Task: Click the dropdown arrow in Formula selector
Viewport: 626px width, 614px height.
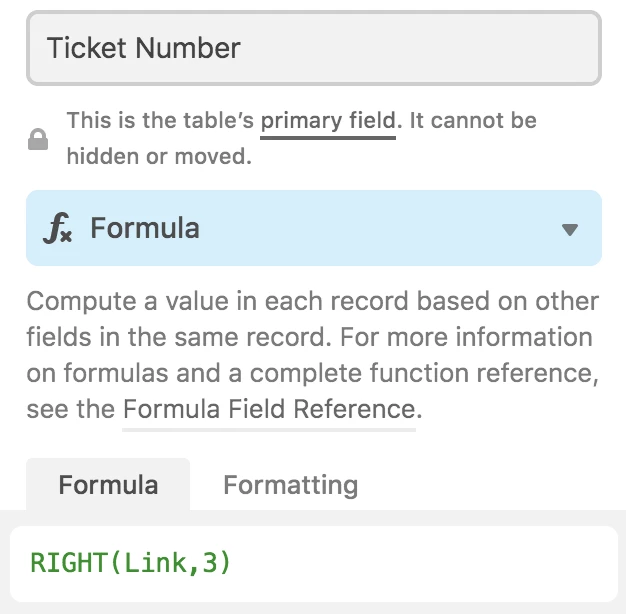Action: point(570,230)
